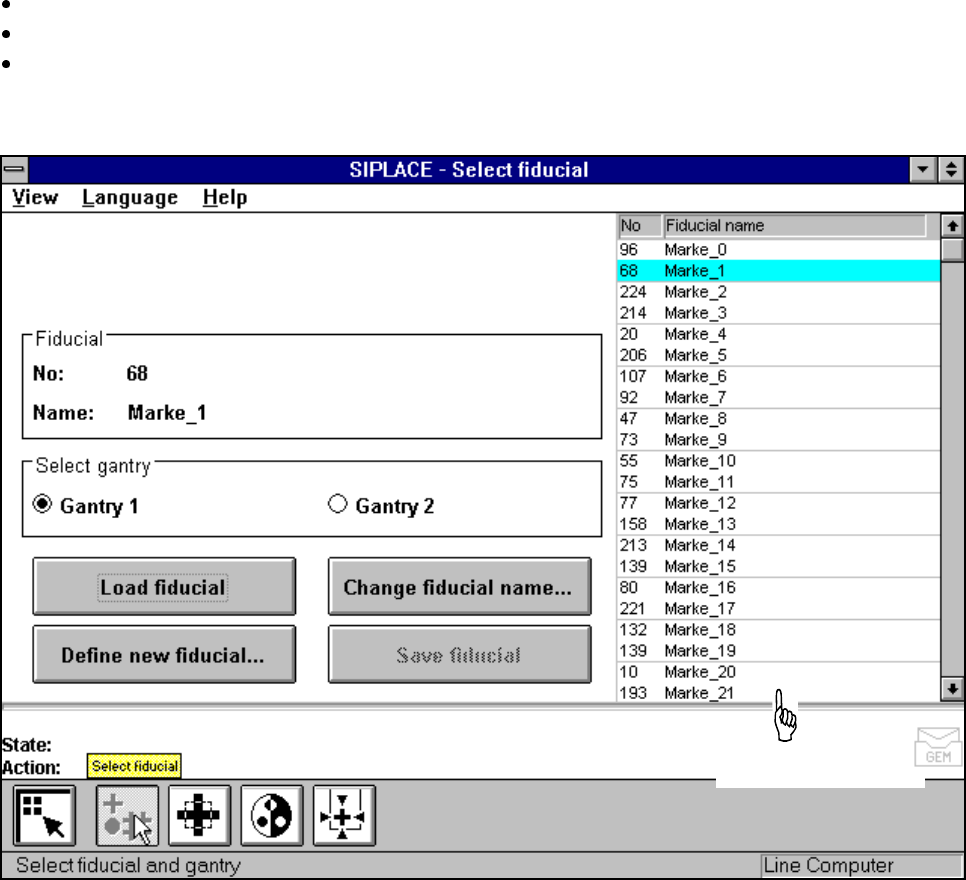
Task: Select Marke_2 in the fiducial list
Action: click(778, 291)
